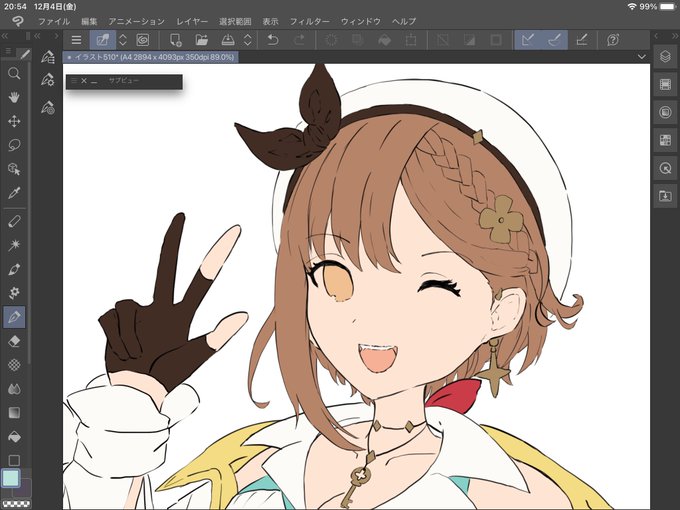The height and width of the screenshot is (510, 680).
Task: Click the Deselect icon in command bar
Action: [443, 40]
